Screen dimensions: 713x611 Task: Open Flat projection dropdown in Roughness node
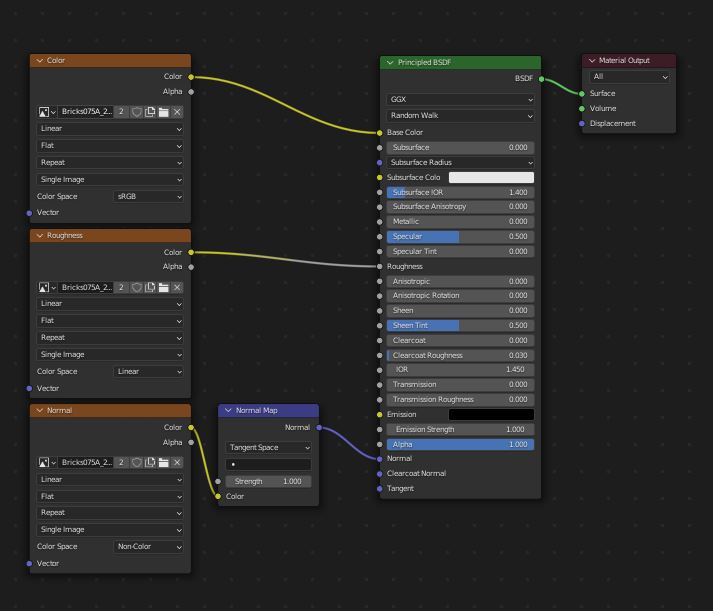pyautogui.click(x=110, y=321)
